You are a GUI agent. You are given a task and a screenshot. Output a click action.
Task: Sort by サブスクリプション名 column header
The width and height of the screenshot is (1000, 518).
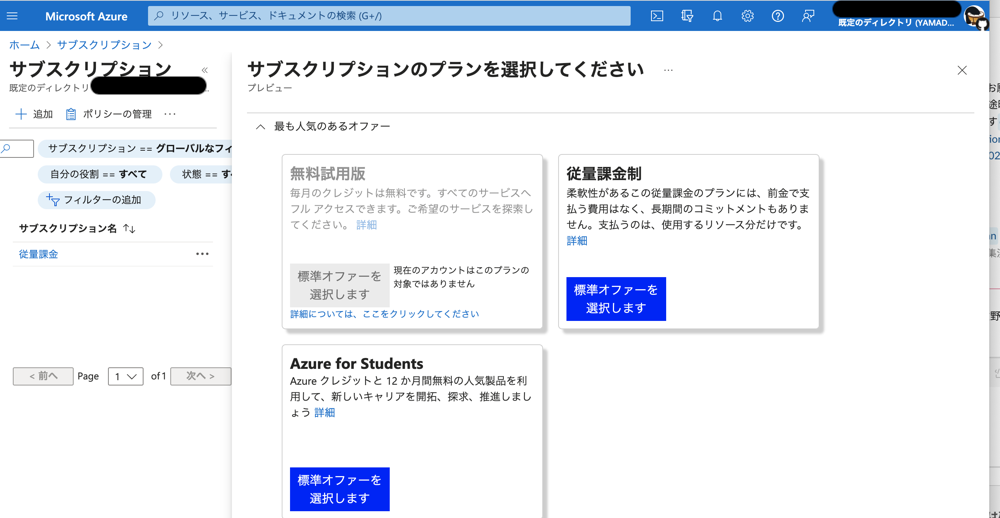click(x=77, y=228)
